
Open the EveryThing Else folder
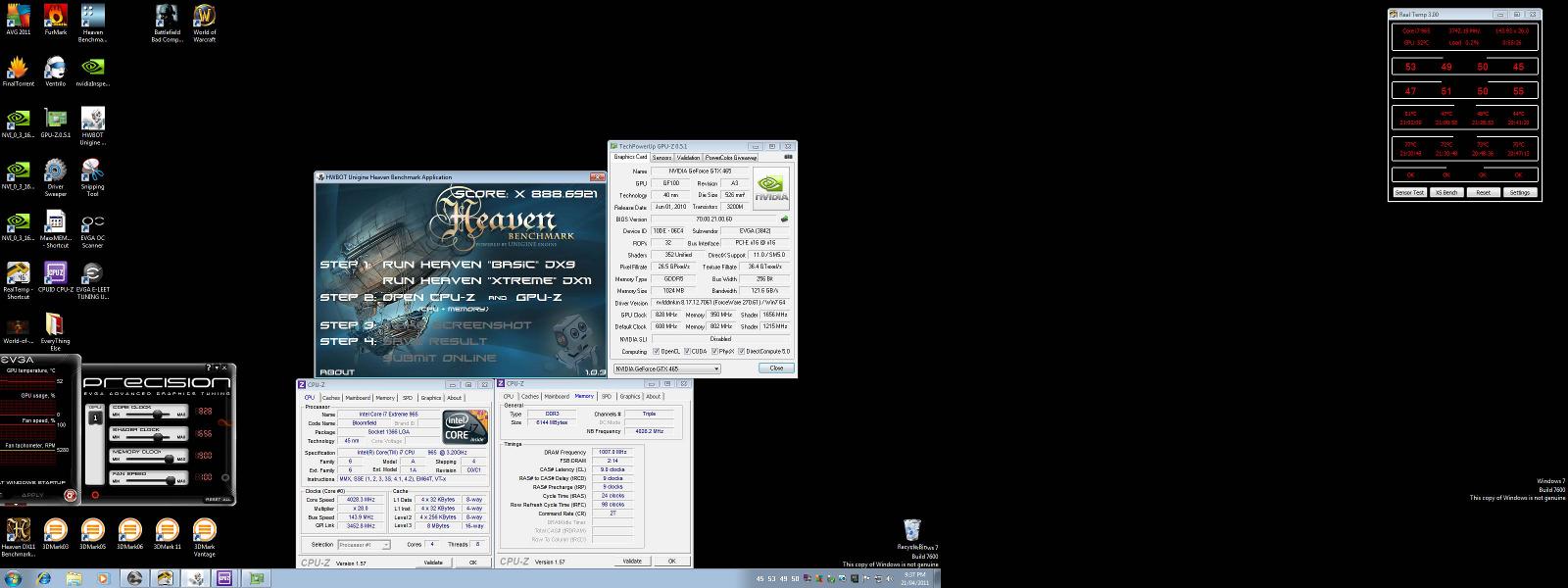click(x=56, y=331)
